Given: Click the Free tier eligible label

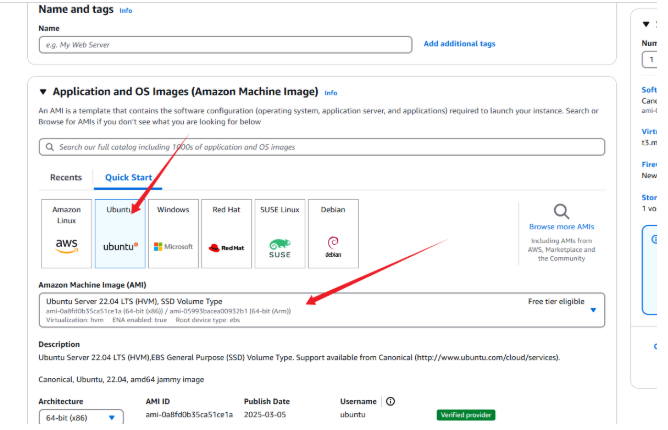Looking at the screenshot, I should click(x=556, y=301).
